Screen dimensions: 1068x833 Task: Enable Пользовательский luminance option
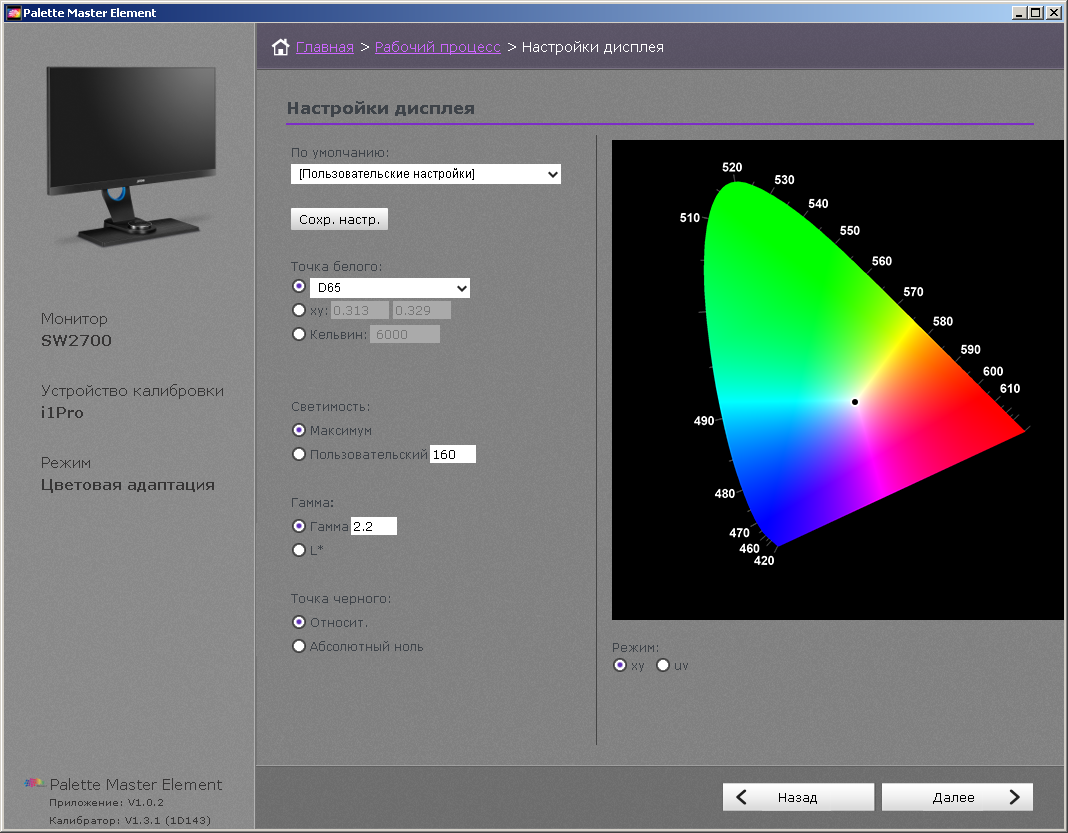(x=298, y=454)
